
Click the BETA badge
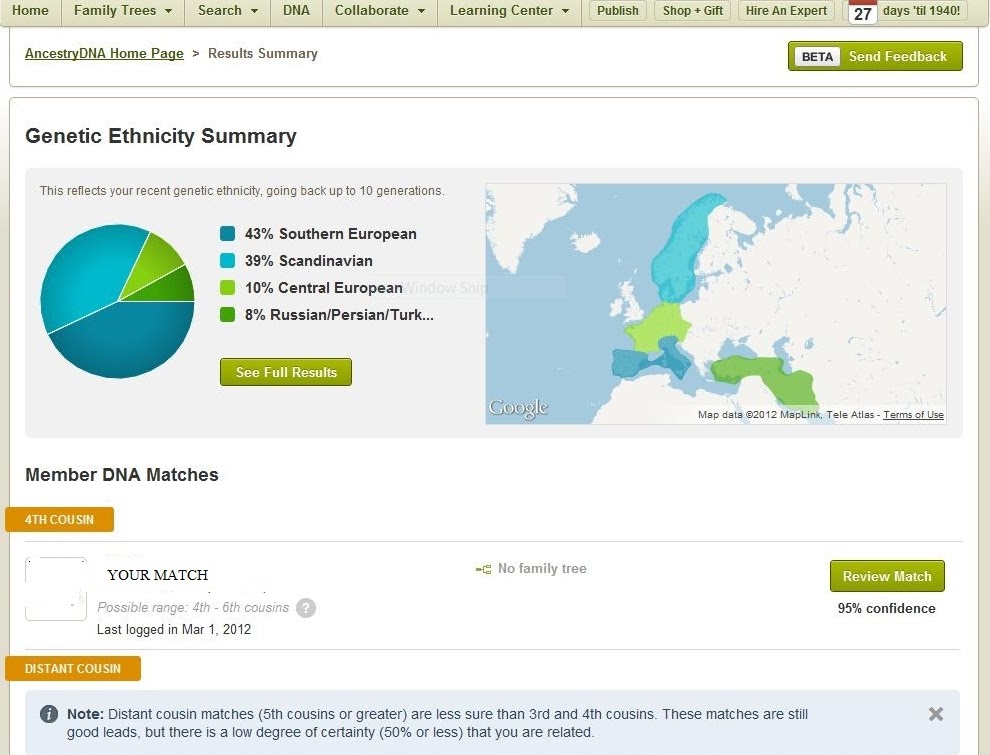[x=817, y=57]
